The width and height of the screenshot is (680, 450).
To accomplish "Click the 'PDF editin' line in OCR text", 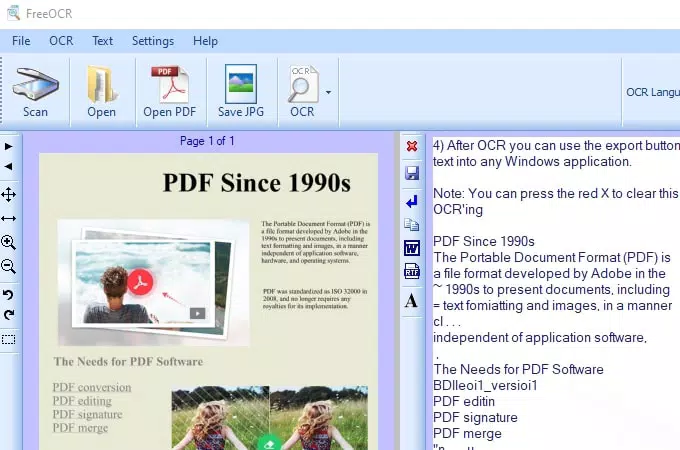I will (464, 401).
